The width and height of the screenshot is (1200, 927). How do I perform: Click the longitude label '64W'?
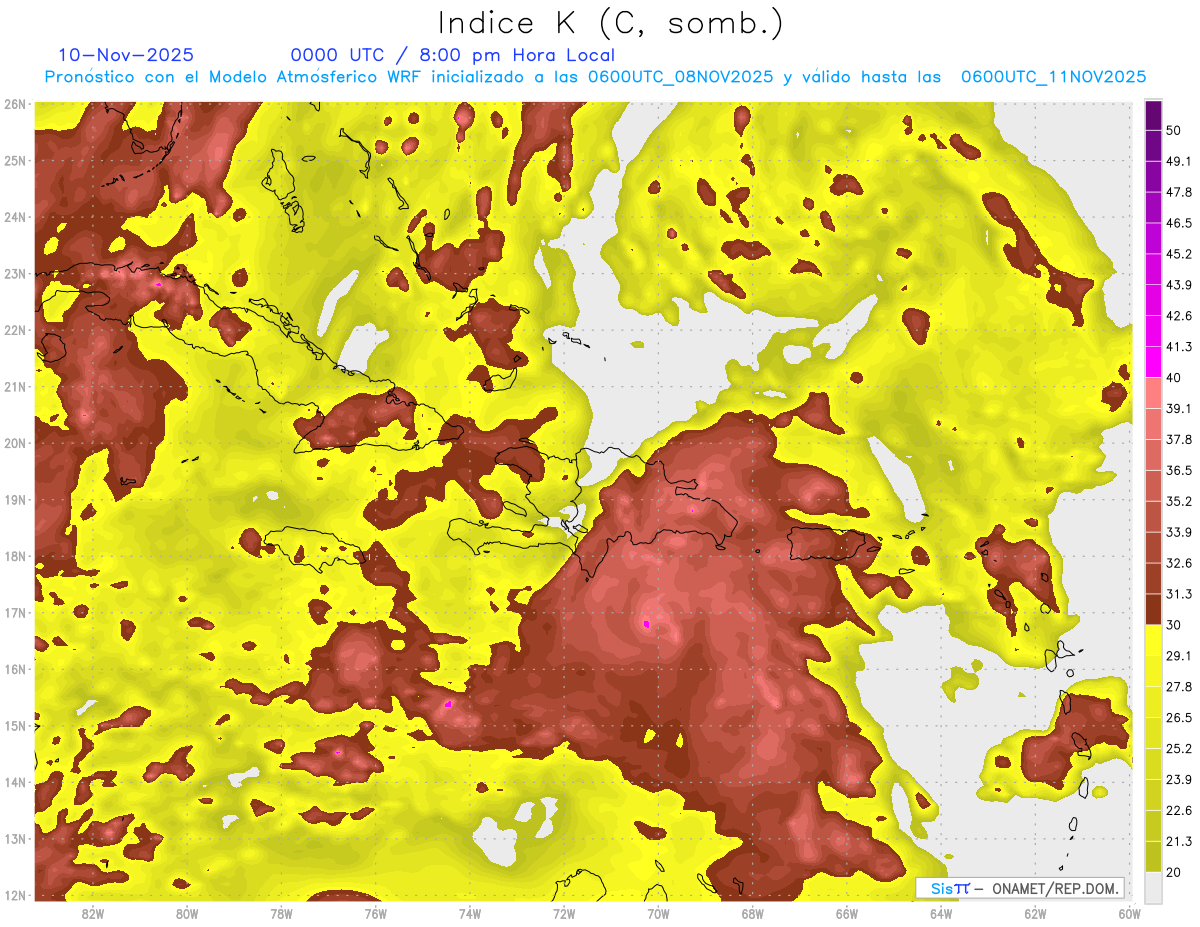(940, 913)
